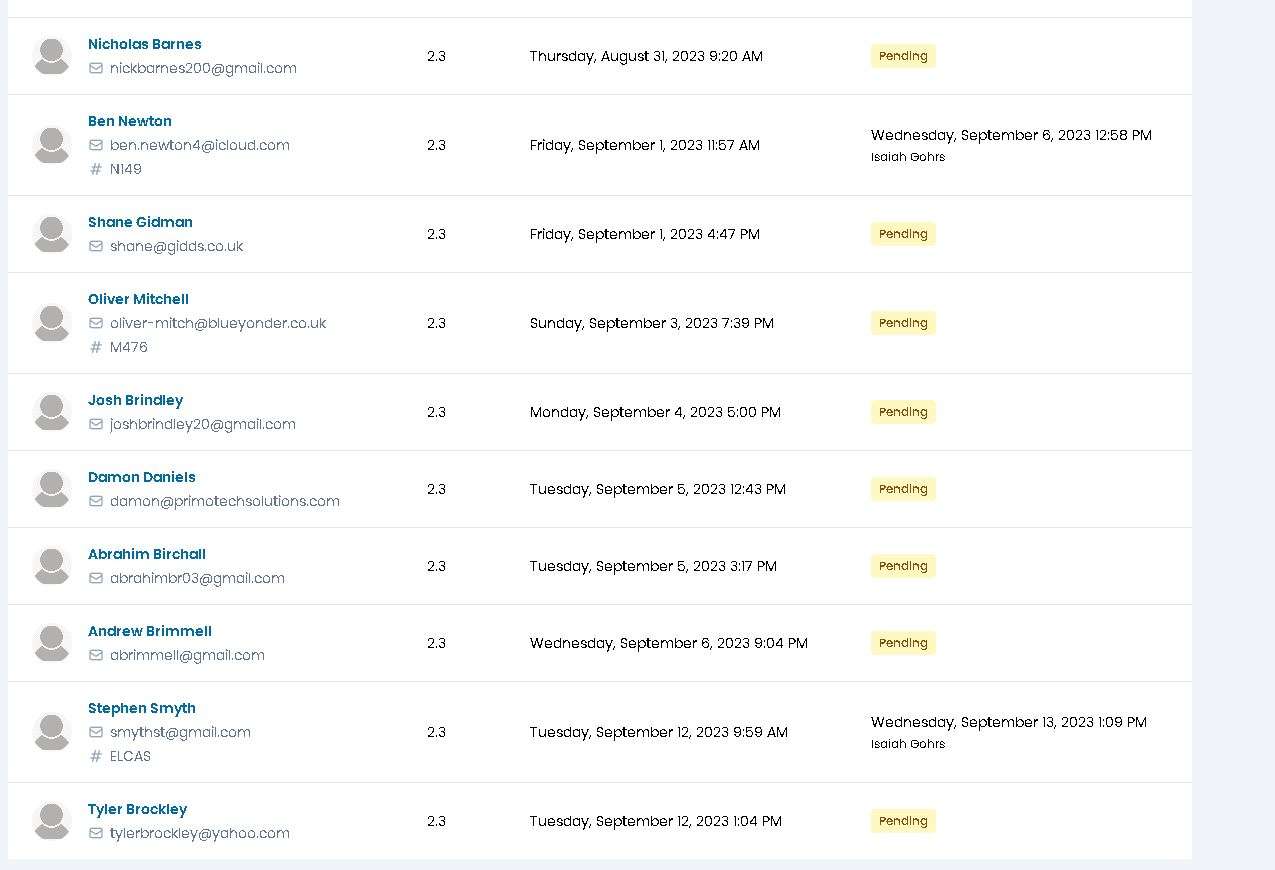Click the email address shane@gidds.co.uk
Screen dimensions: 1275x870
tap(177, 246)
